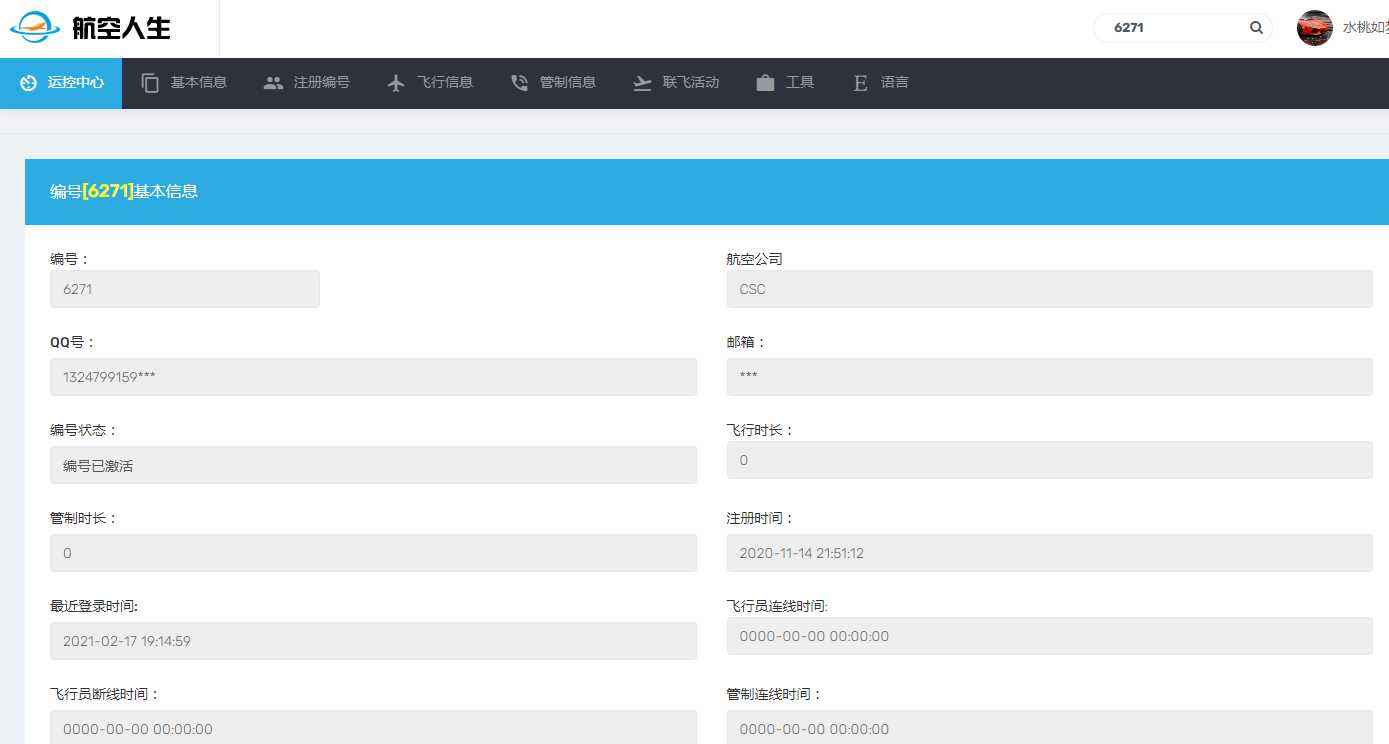This screenshot has width=1389, height=744.
Task: Open the user avatar thumbnail
Action: click(x=1314, y=28)
